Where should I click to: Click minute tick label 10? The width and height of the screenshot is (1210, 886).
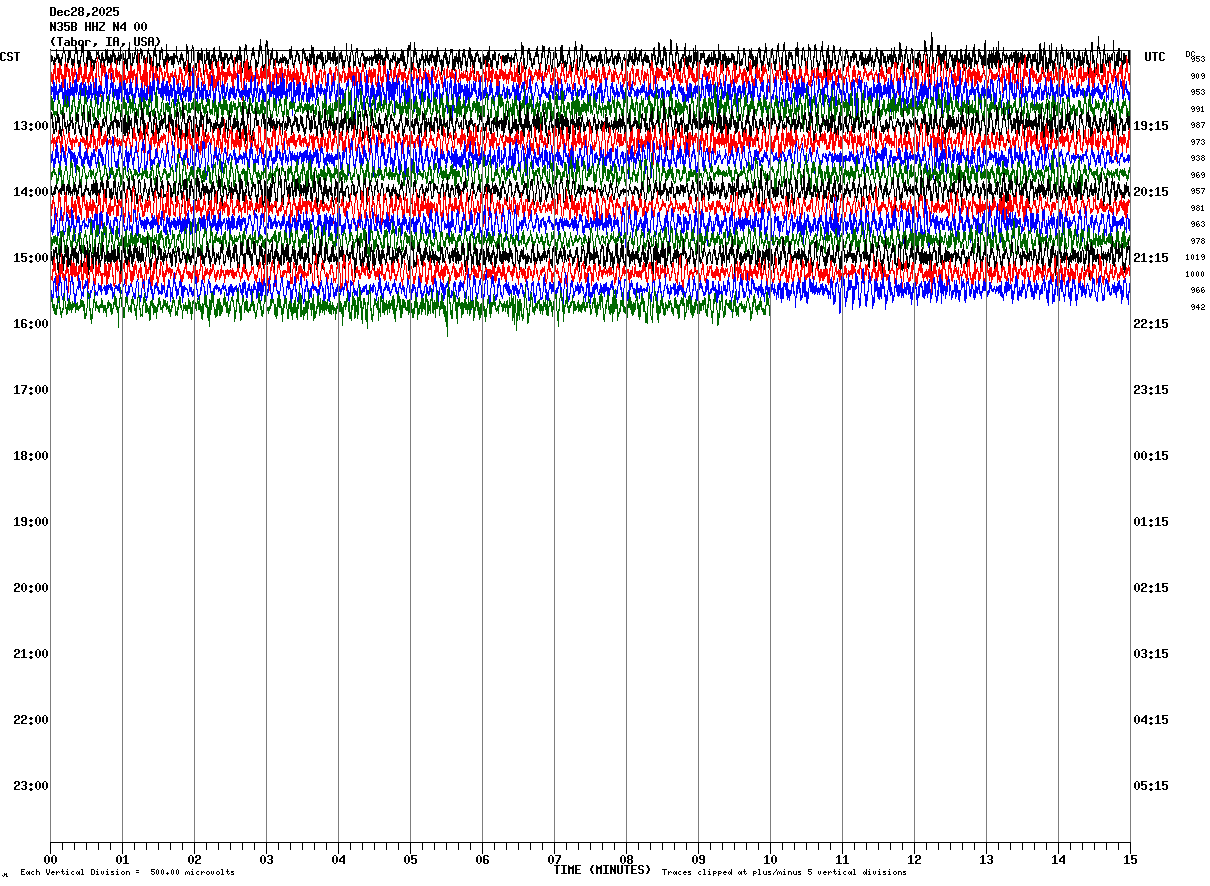[x=771, y=860]
